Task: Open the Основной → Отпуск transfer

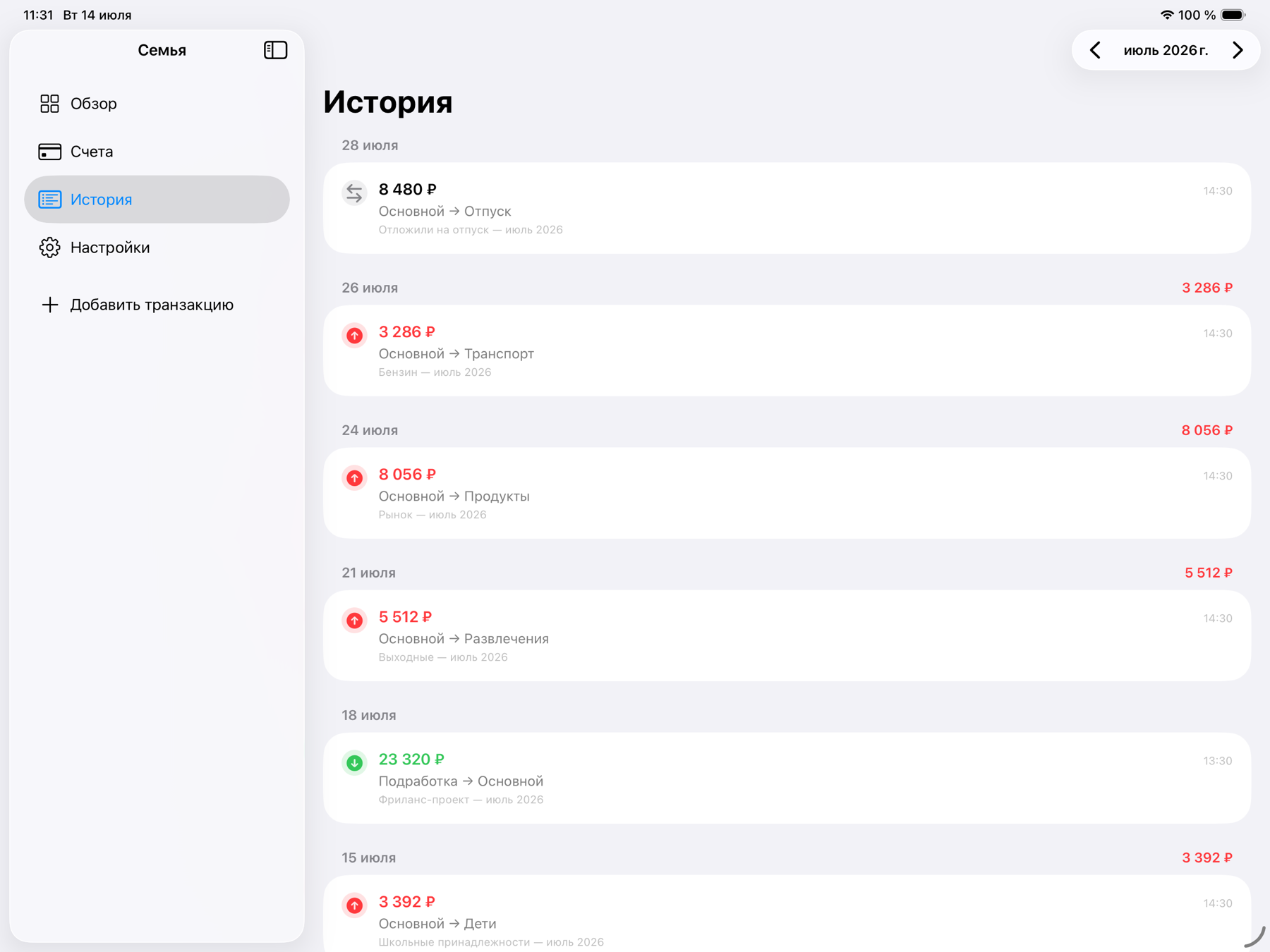Action: click(787, 208)
